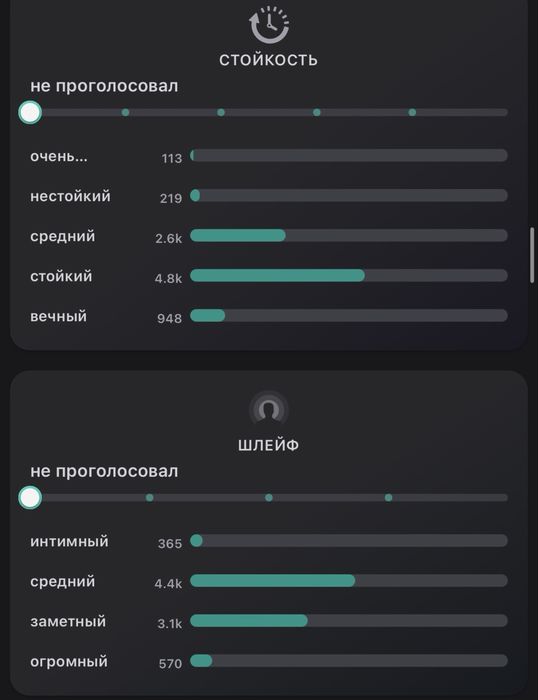The width and height of the screenshot is (538, 700).
Task: Tap the clock longevity icon
Action: (269, 24)
